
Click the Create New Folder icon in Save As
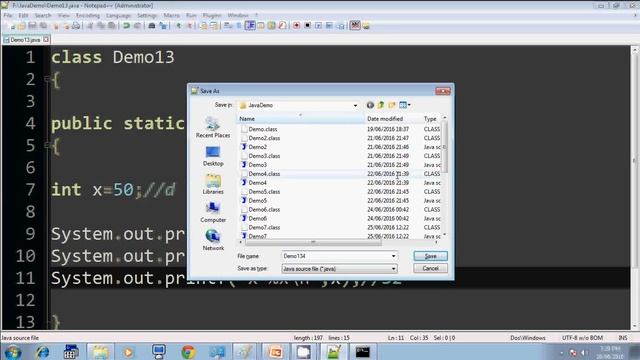392,105
